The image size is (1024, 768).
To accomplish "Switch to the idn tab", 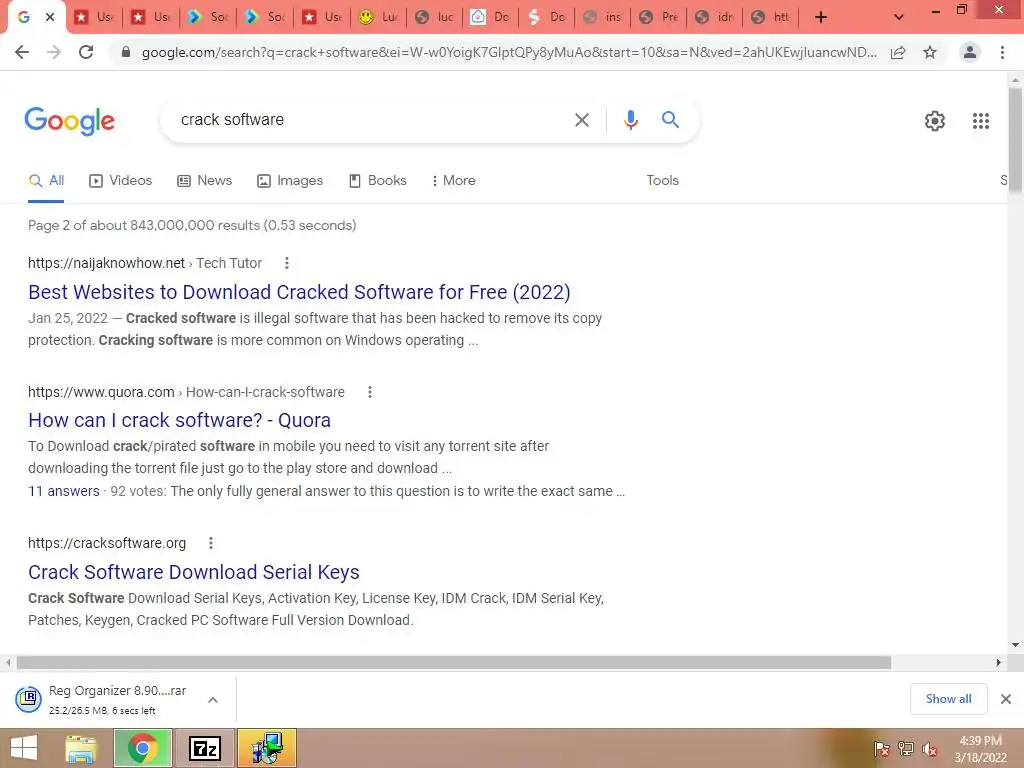I will pyautogui.click(x=714, y=17).
